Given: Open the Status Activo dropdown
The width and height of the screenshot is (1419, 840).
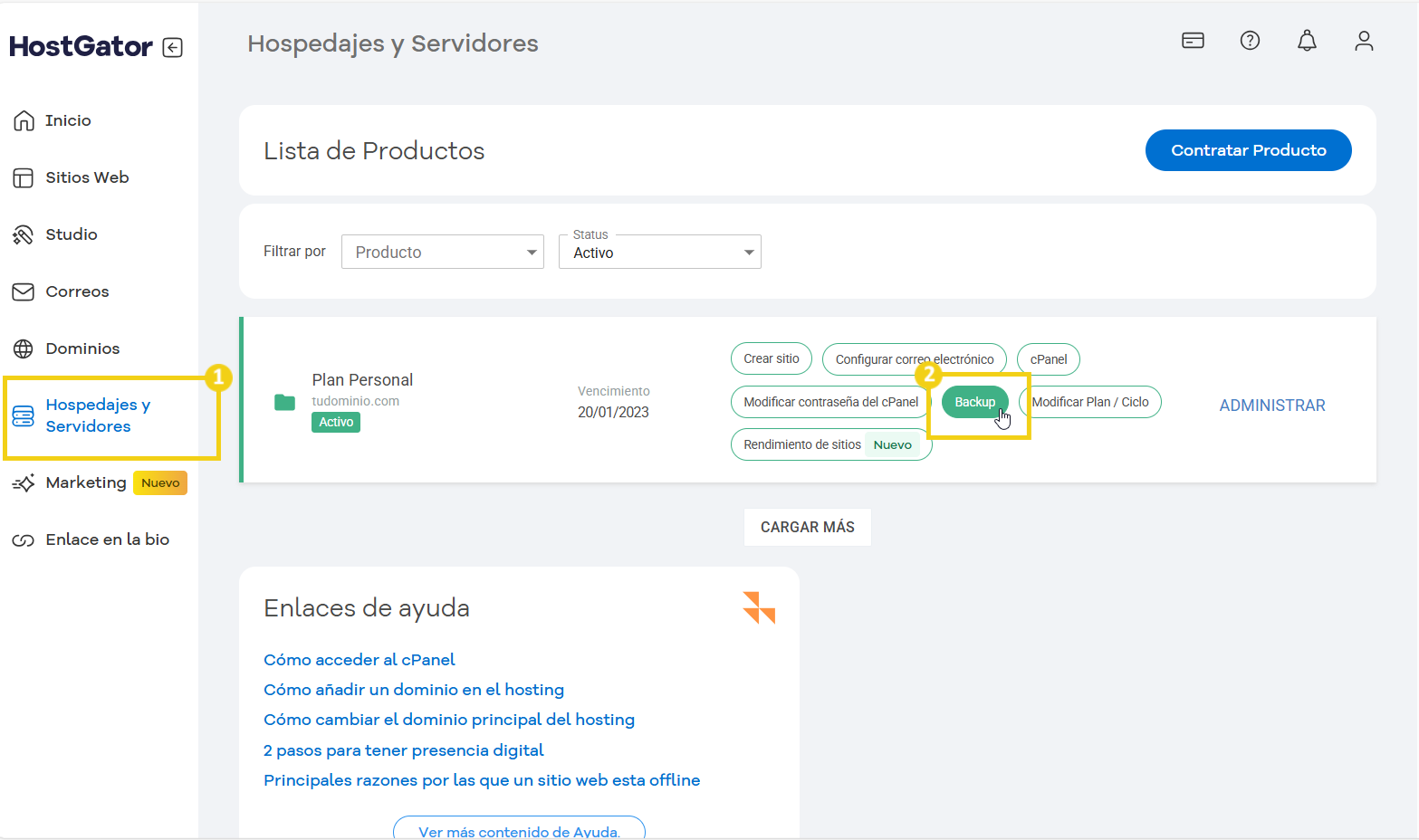Looking at the screenshot, I should point(659,252).
